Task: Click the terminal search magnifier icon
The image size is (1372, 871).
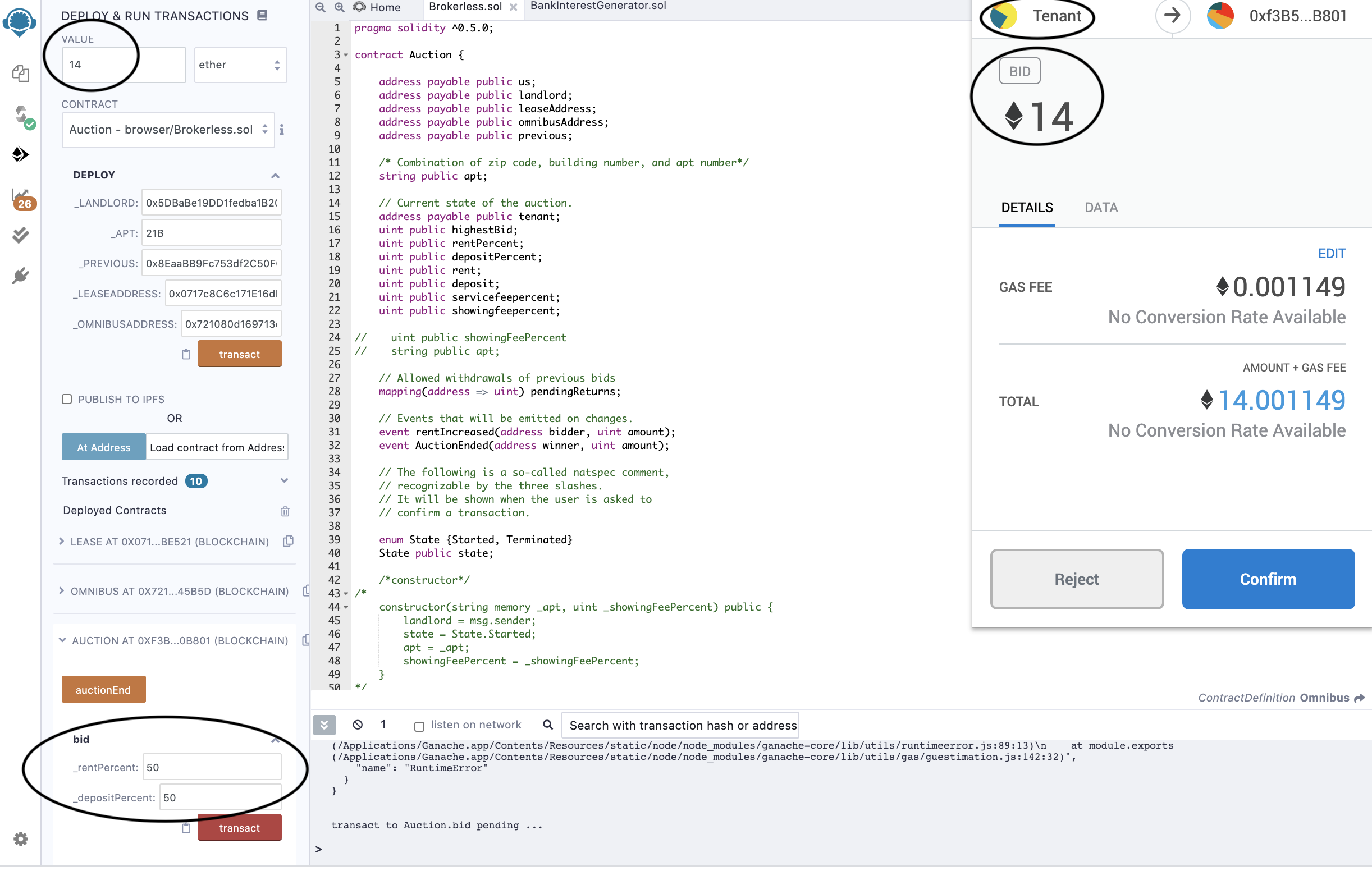Action: click(x=547, y=725)
